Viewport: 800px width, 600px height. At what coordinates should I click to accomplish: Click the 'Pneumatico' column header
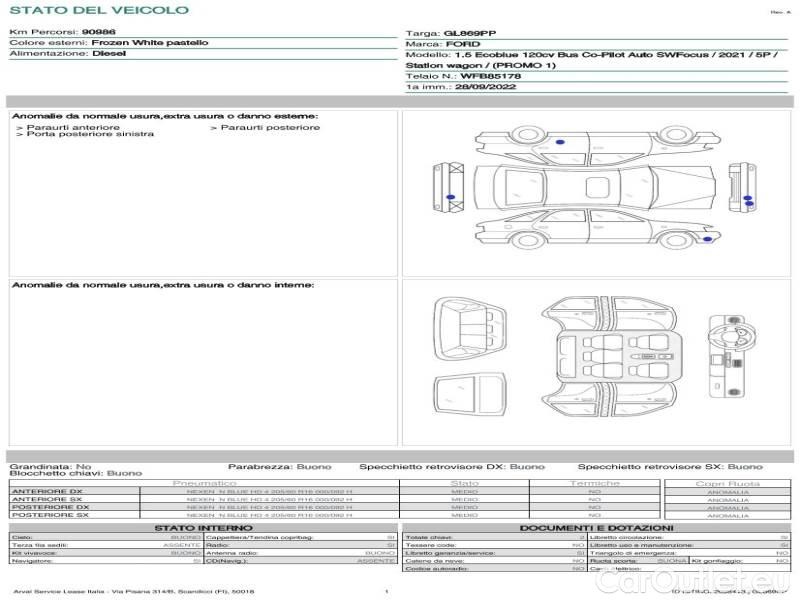click(204, 483)
